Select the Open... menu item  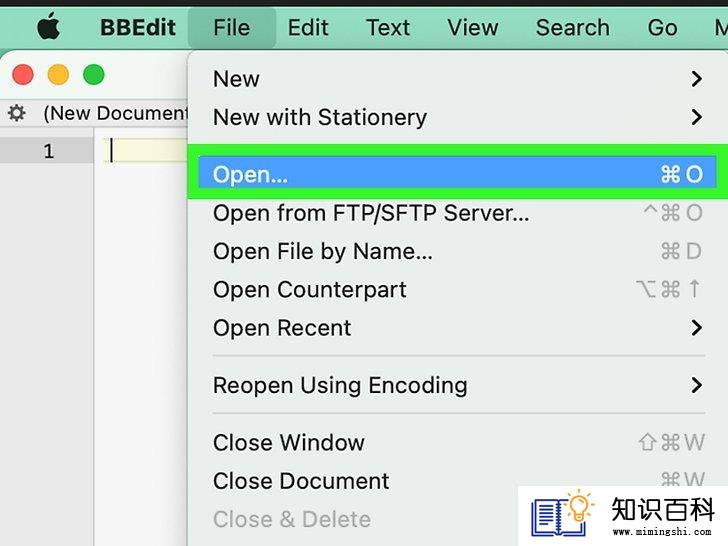coord(457,174)
